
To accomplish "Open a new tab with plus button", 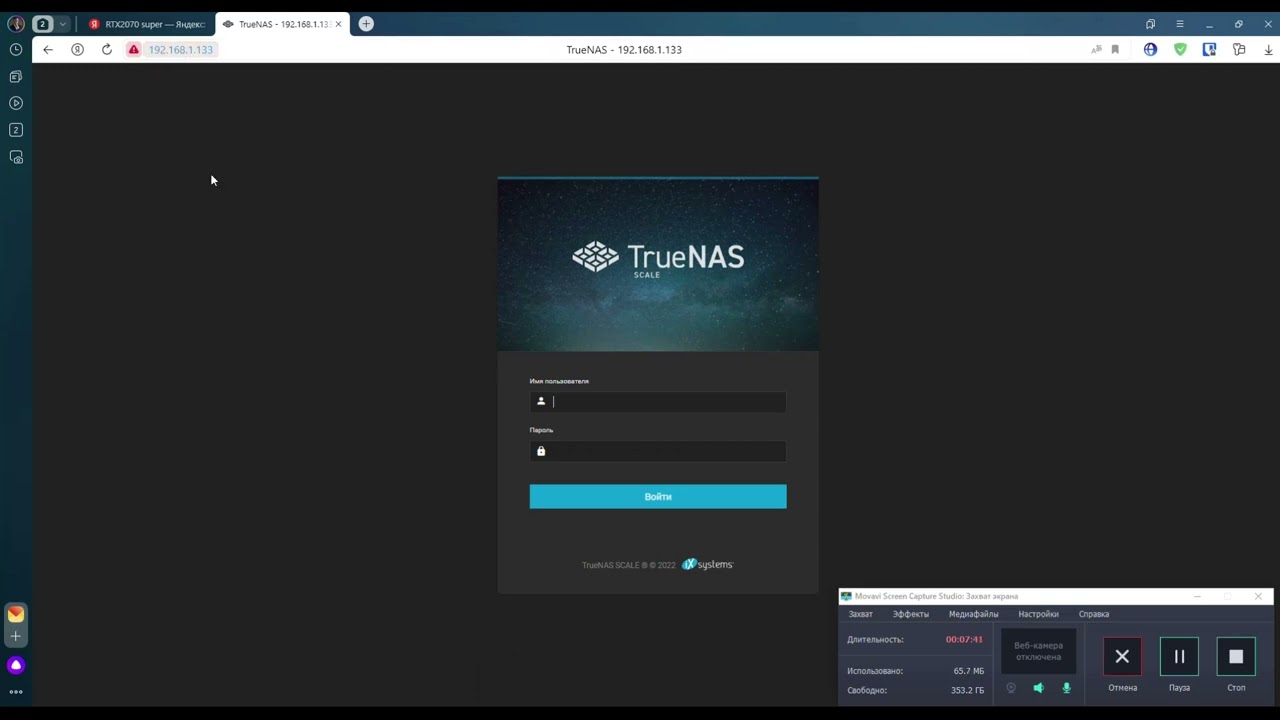I will pyautogui.click(x=366, y=24).
